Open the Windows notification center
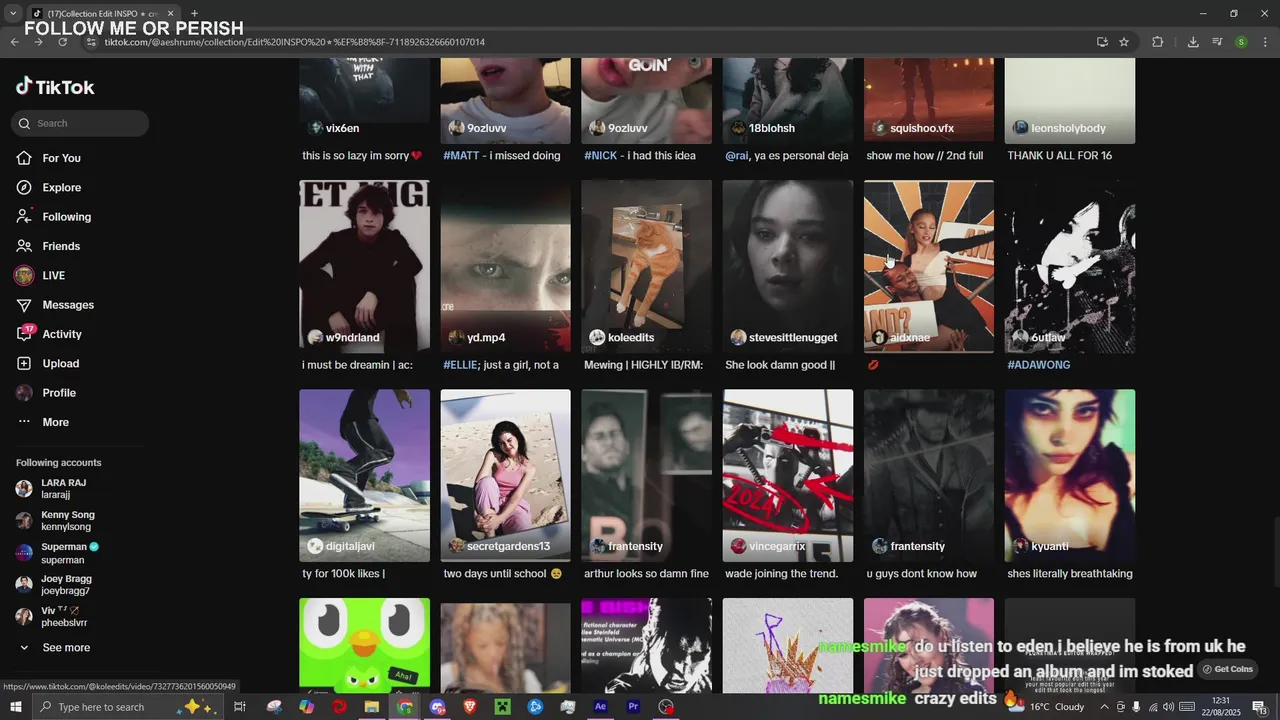 [1259, 707]
